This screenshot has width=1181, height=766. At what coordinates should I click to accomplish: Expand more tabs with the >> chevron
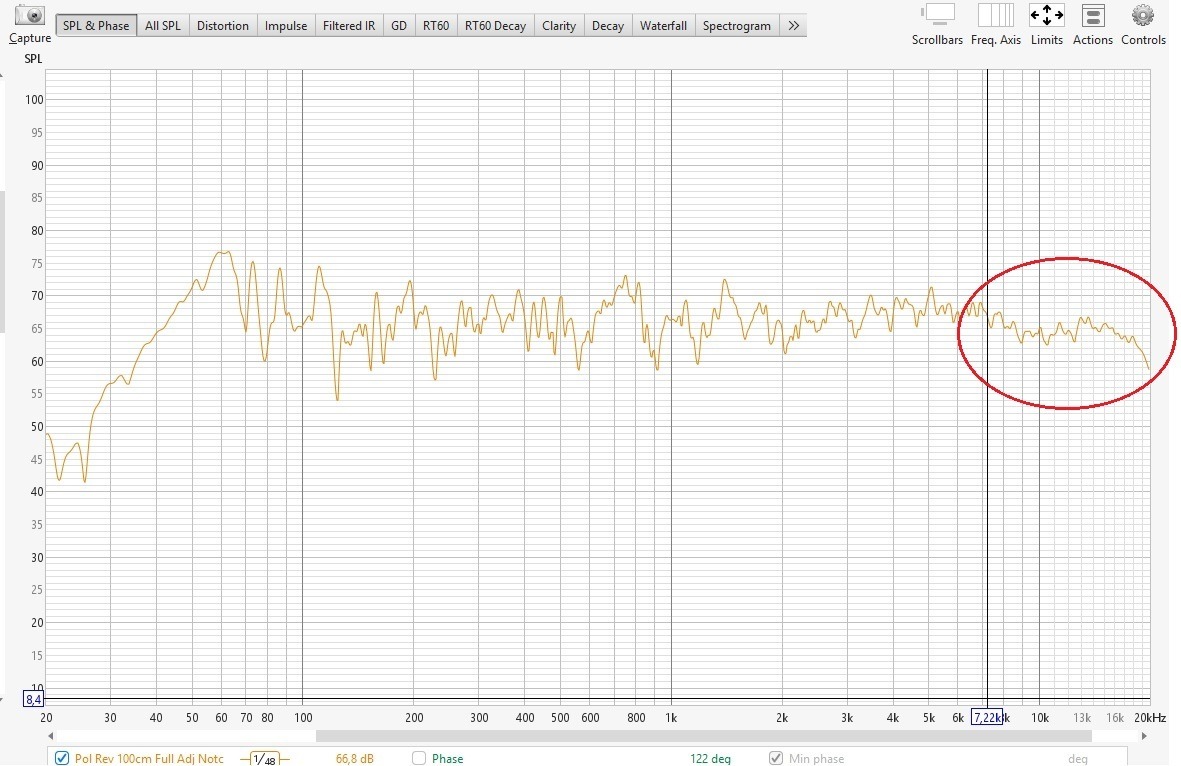[793, 26]
